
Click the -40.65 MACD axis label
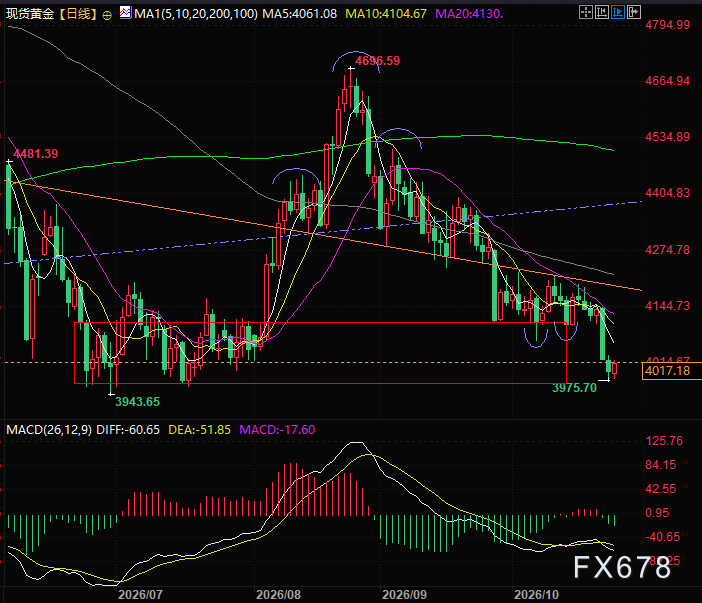click(663, 537)
